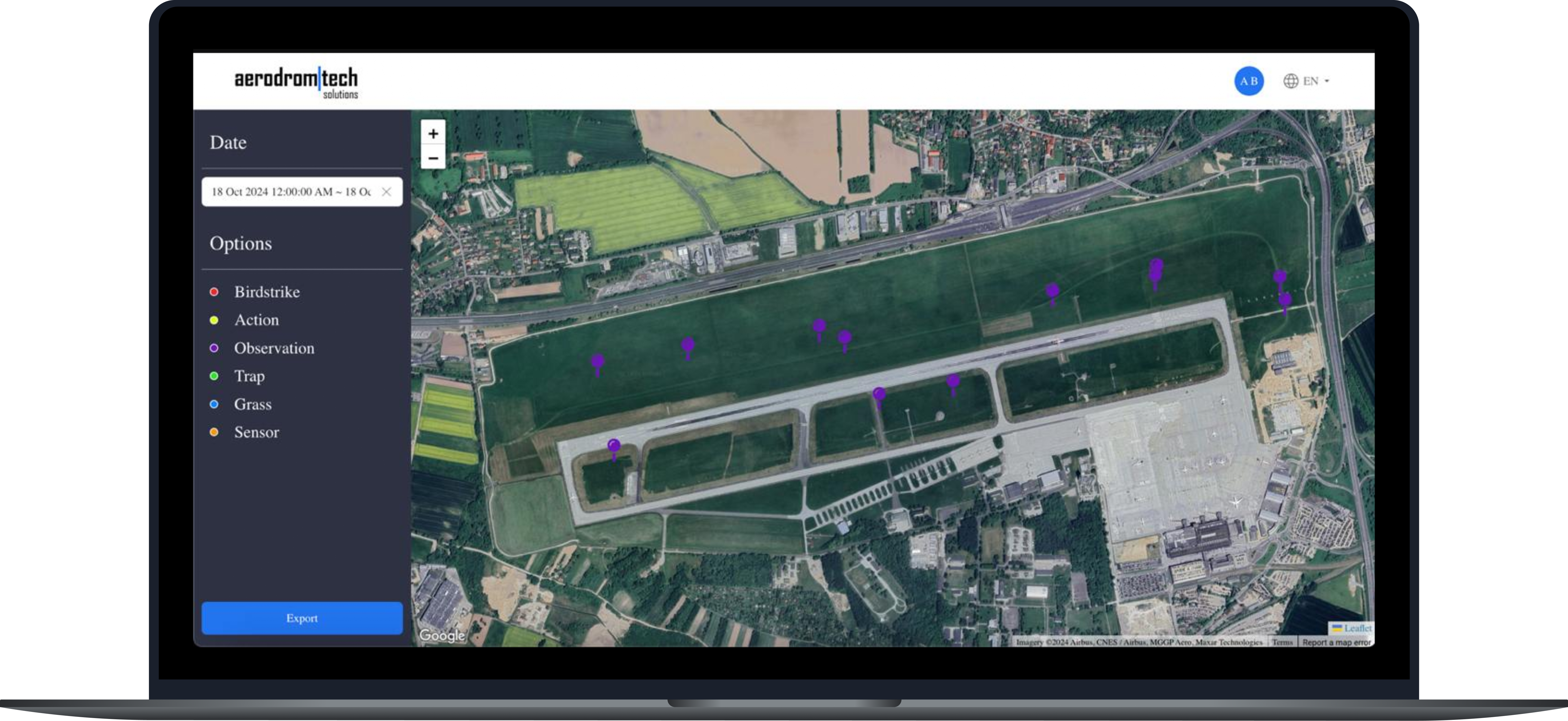Viewport: 1568px width, 721px height.
Task: Click the globe language icon
Action: [x=1290, y=81]
